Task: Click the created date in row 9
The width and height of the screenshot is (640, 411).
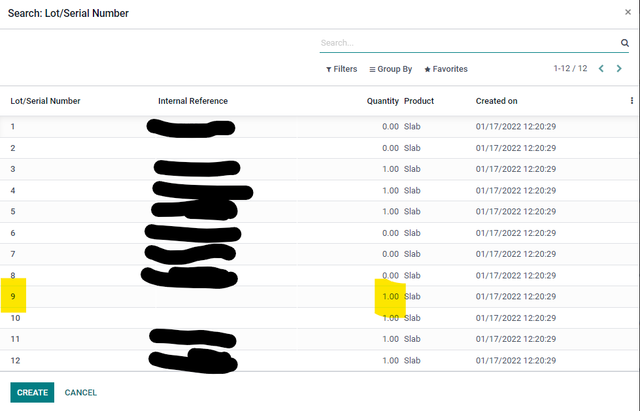Action: [516, 296]
